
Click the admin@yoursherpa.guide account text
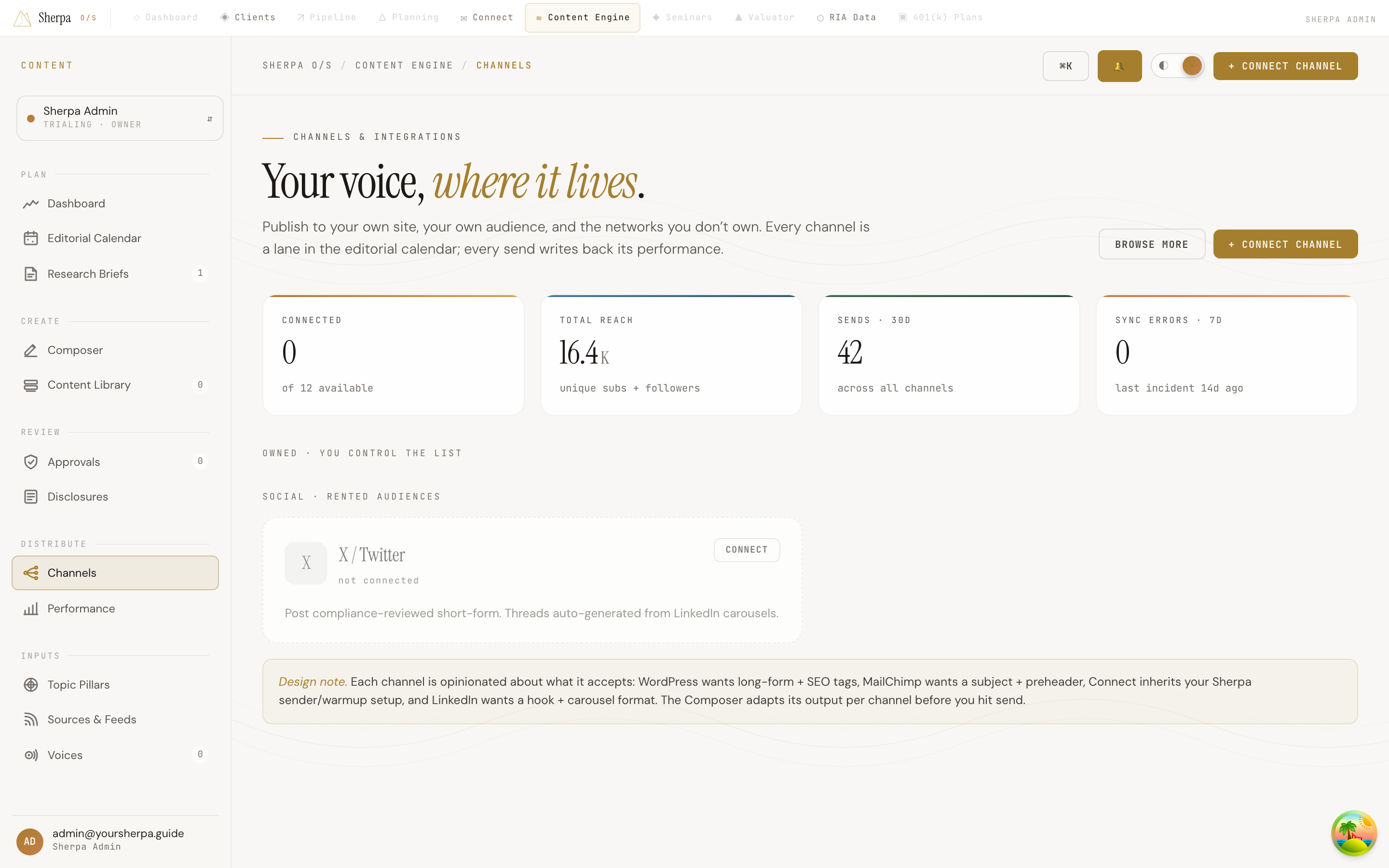pyautogui.click(x=118, y=834)
